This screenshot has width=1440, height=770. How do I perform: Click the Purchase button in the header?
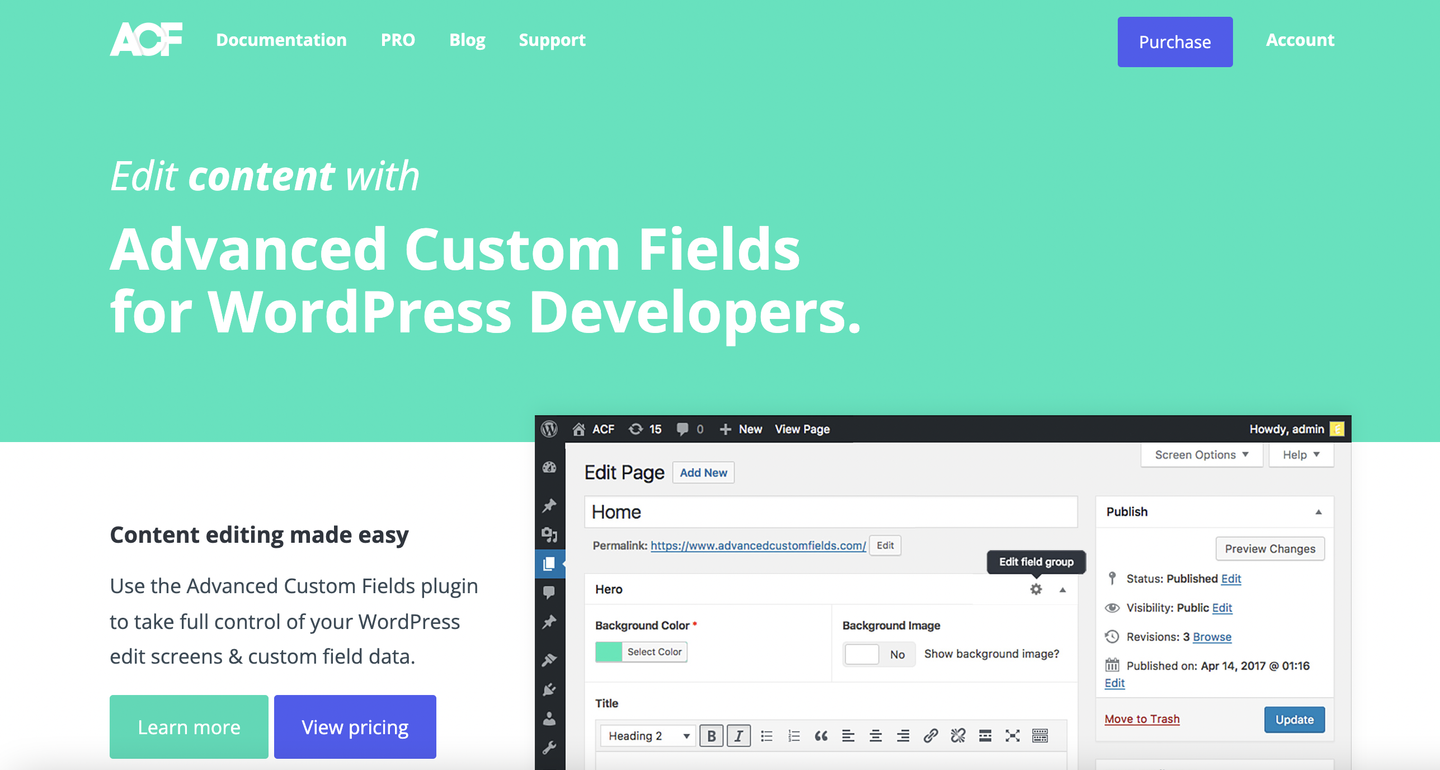[1175, 42]
